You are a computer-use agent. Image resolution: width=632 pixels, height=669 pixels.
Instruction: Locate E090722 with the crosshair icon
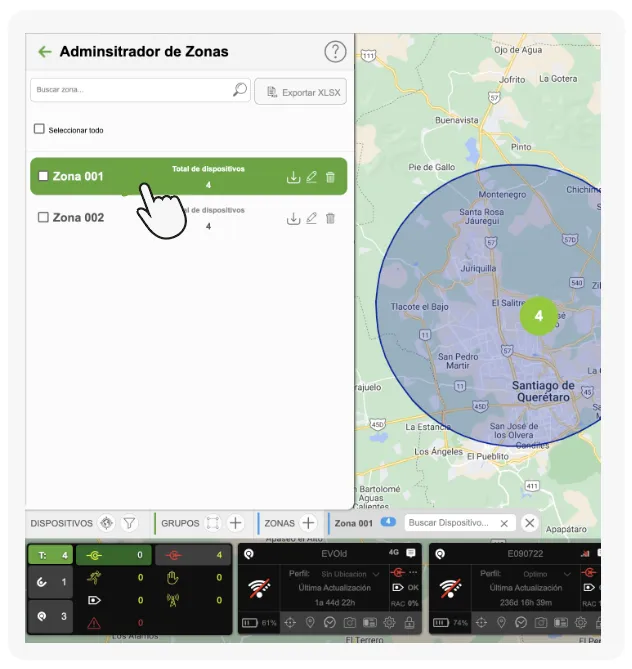481,622
